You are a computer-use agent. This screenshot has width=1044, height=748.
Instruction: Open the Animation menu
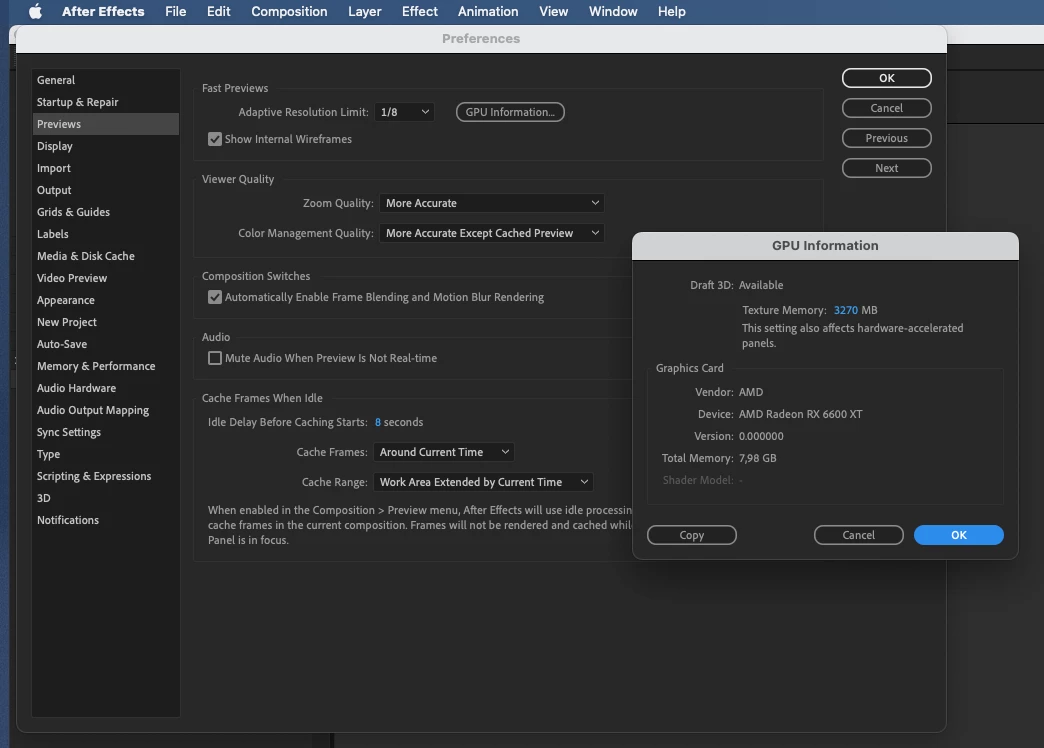487,11
